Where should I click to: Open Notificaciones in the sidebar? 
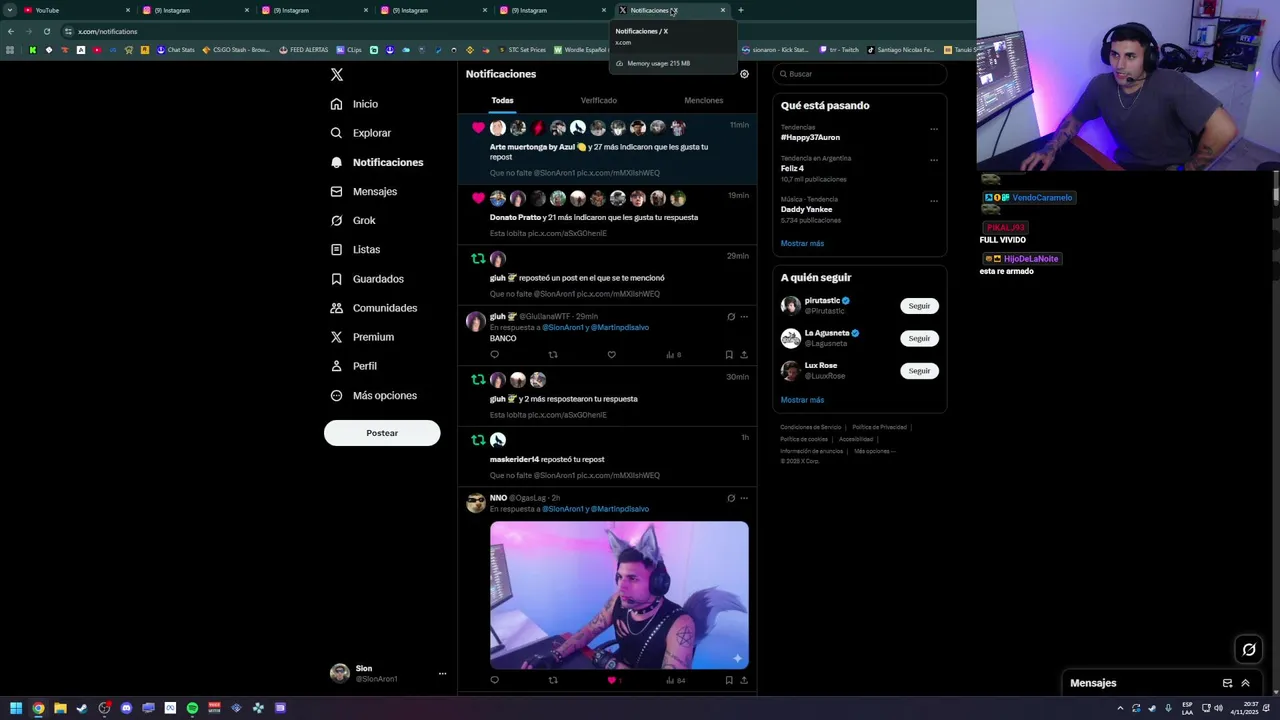click(376, 162)
